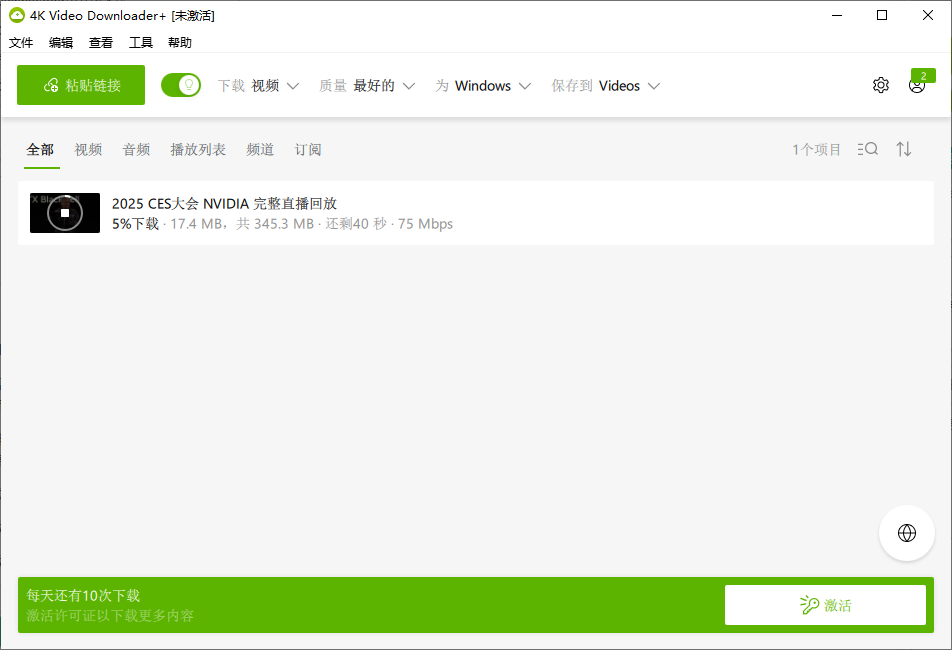Switch to the 订阅 tab

308,149
